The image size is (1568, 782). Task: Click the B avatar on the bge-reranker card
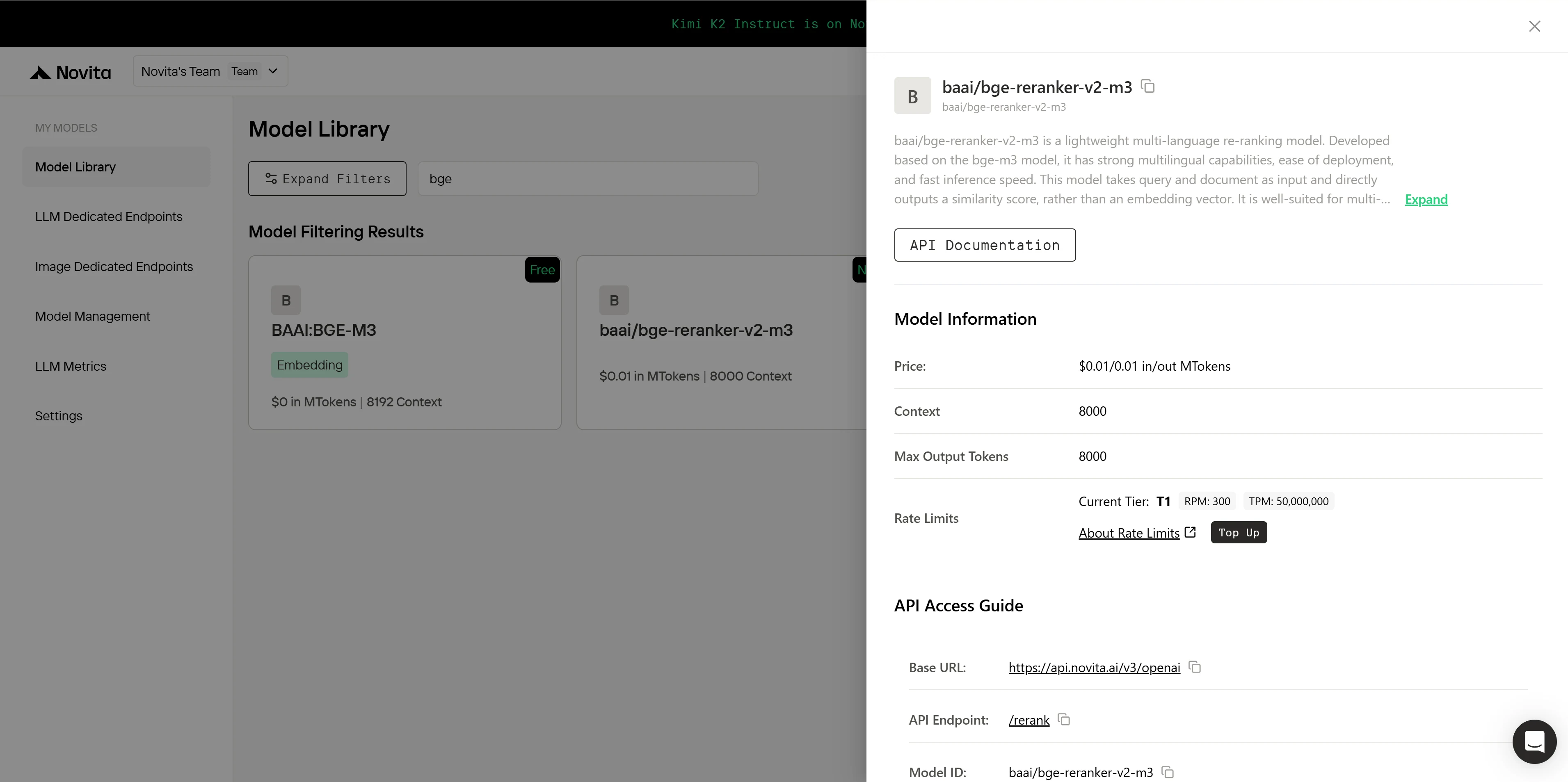[x=614, y=300]
